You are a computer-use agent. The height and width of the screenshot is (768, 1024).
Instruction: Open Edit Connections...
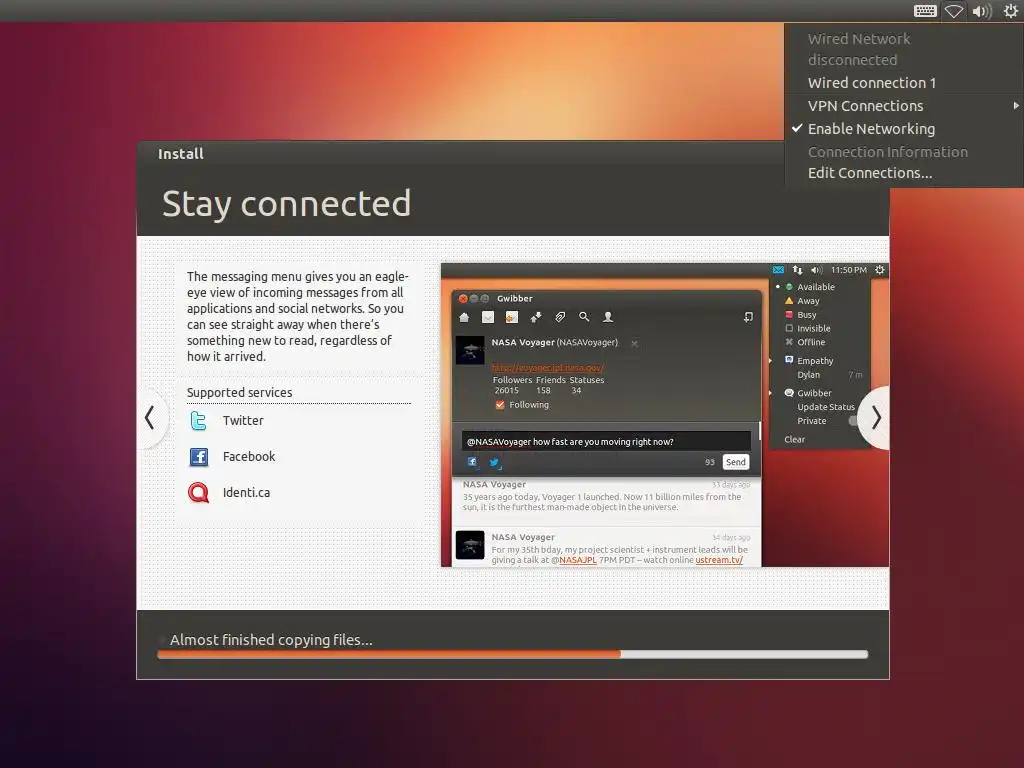tap(870, 173)
